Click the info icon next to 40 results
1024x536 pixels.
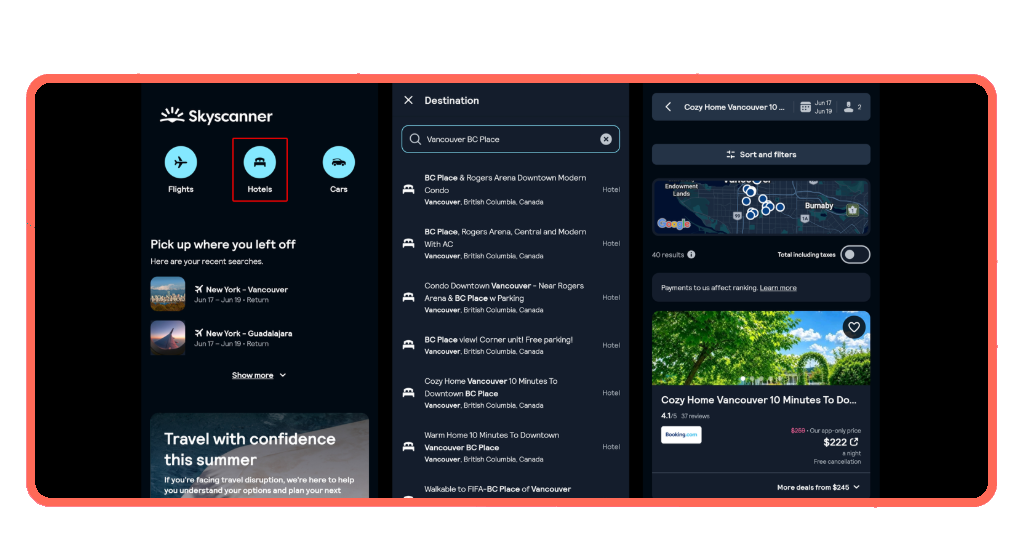(691, 255)
